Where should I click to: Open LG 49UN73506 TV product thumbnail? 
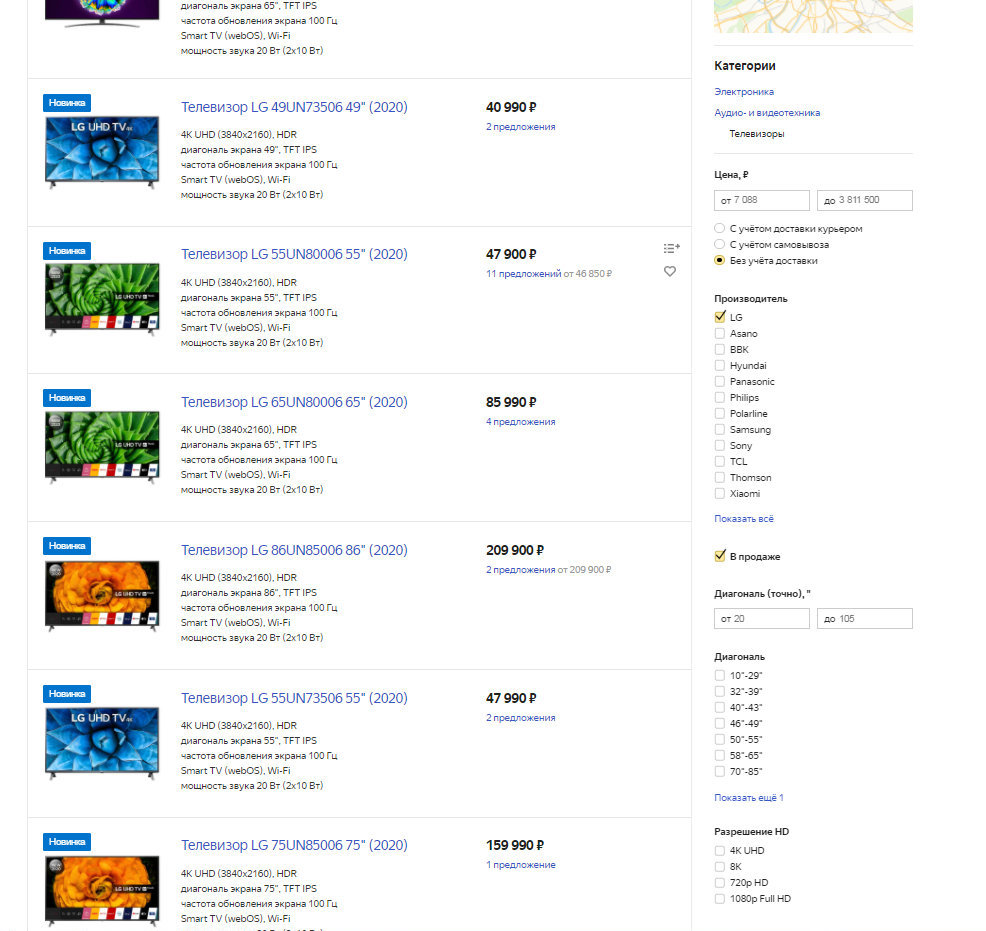[102, 153]
